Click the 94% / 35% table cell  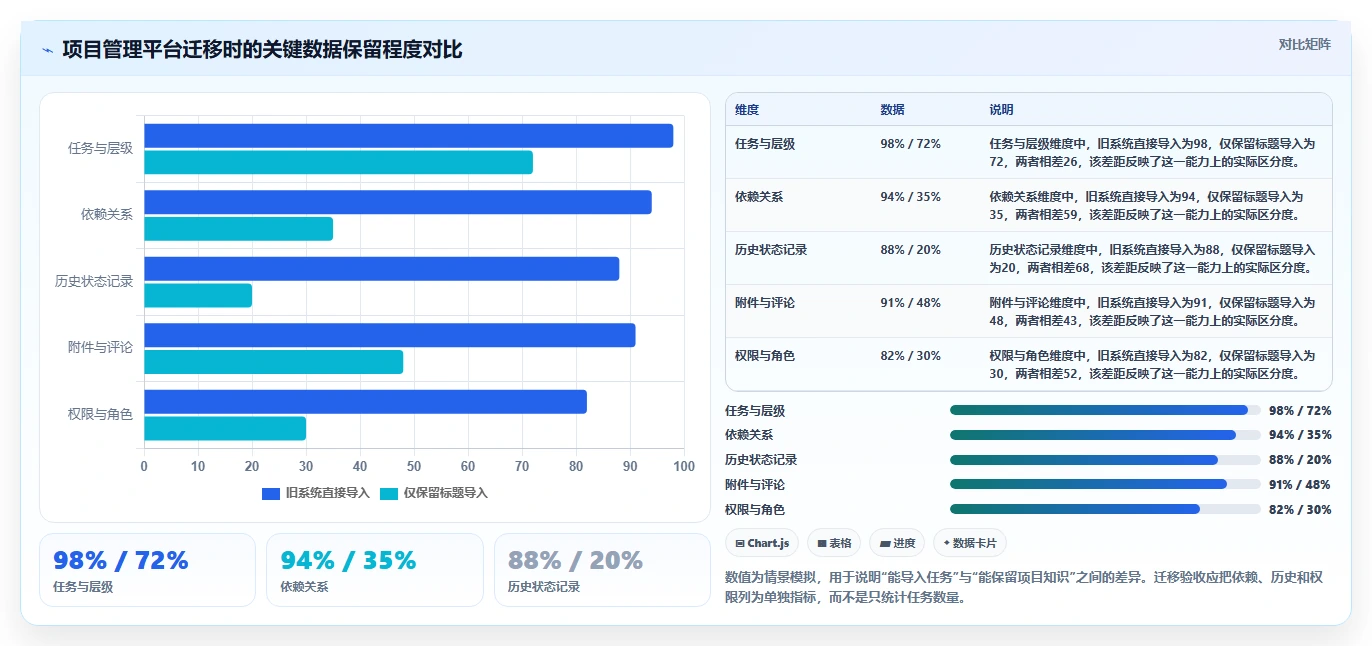(910, 197)
